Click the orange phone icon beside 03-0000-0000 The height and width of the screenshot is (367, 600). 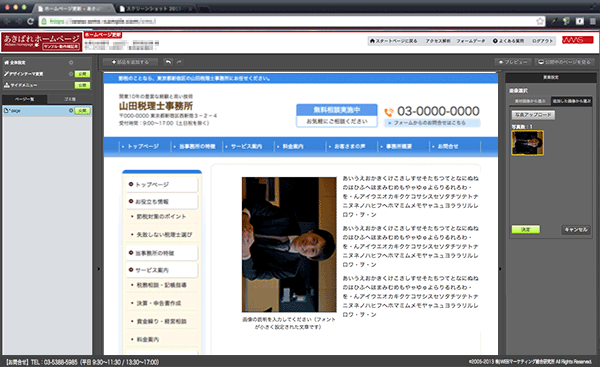389,112
